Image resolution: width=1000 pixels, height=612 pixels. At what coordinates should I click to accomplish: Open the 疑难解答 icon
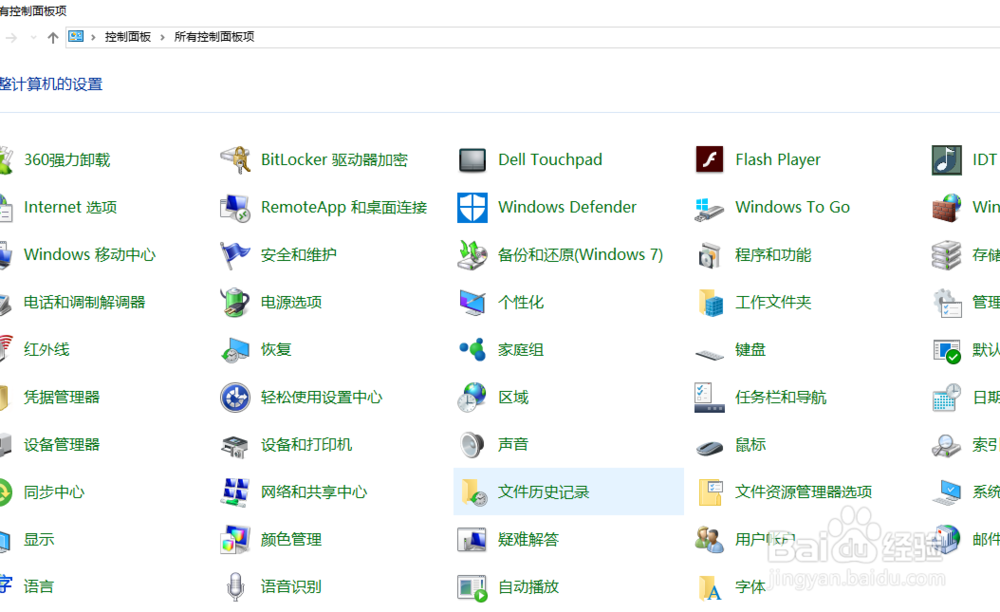472,539
